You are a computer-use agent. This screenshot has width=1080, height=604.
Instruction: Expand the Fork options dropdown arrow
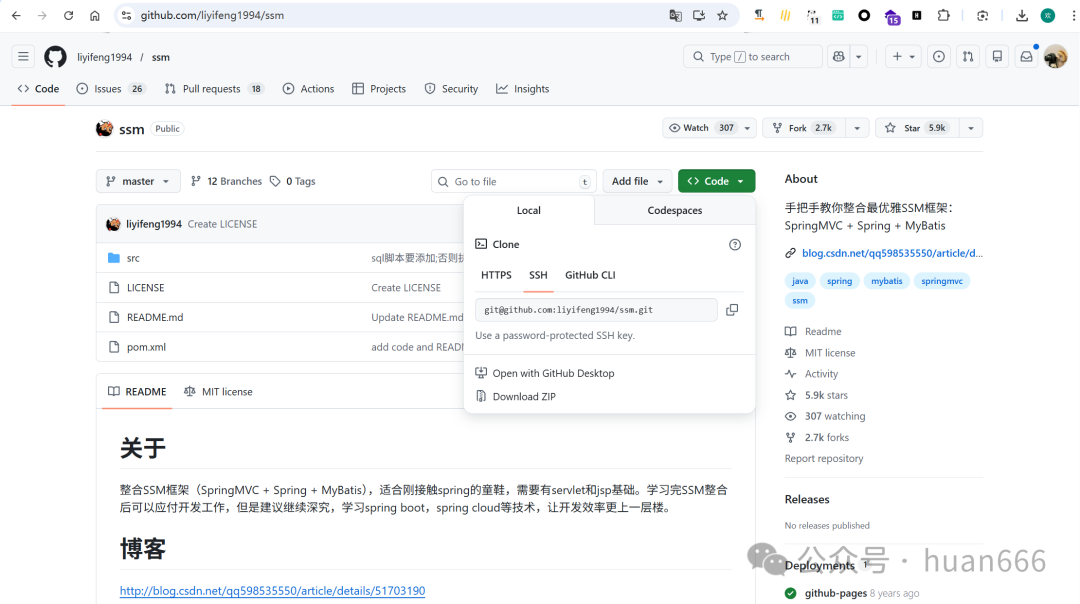pyautogui.click(x=856, y=128)
